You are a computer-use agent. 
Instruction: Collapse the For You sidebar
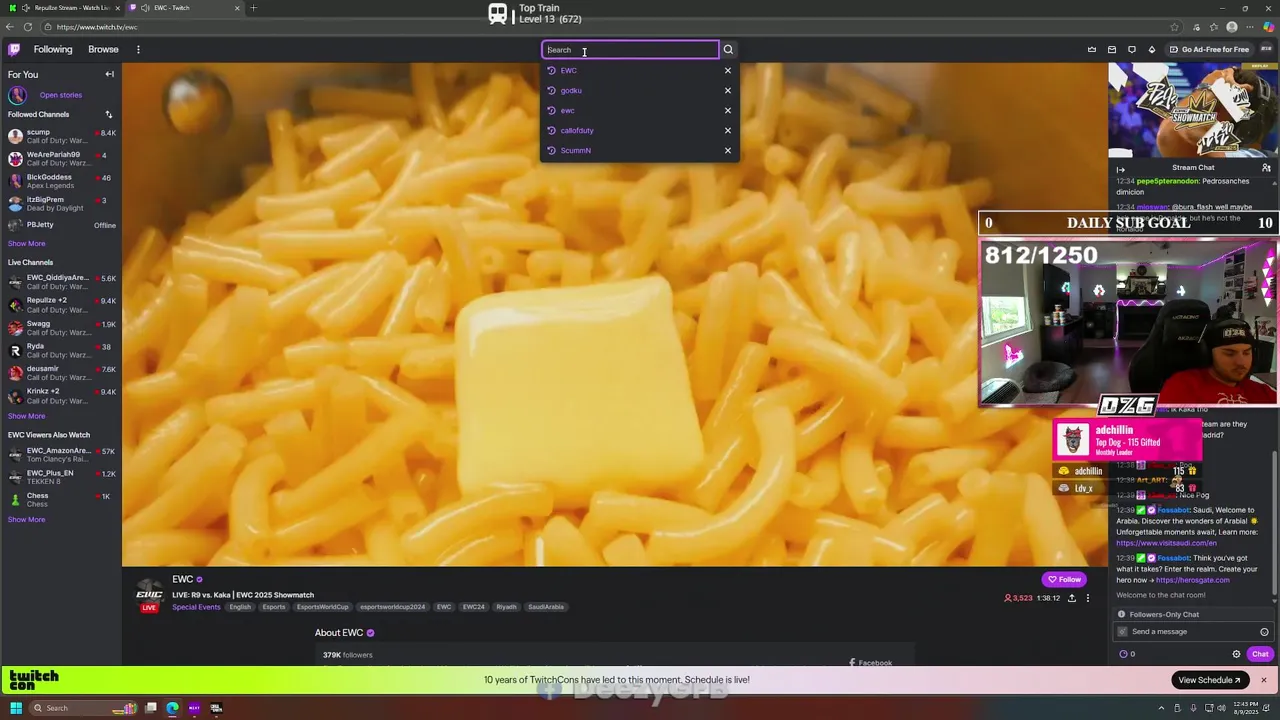(110, 74)
